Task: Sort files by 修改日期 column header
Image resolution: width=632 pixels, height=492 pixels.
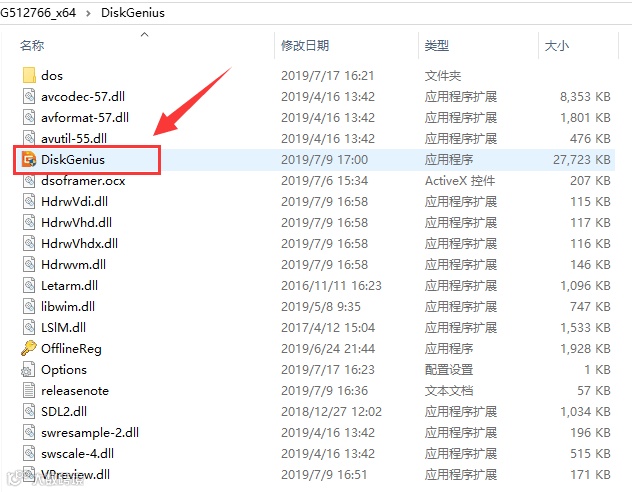Action: pos(305,45)
